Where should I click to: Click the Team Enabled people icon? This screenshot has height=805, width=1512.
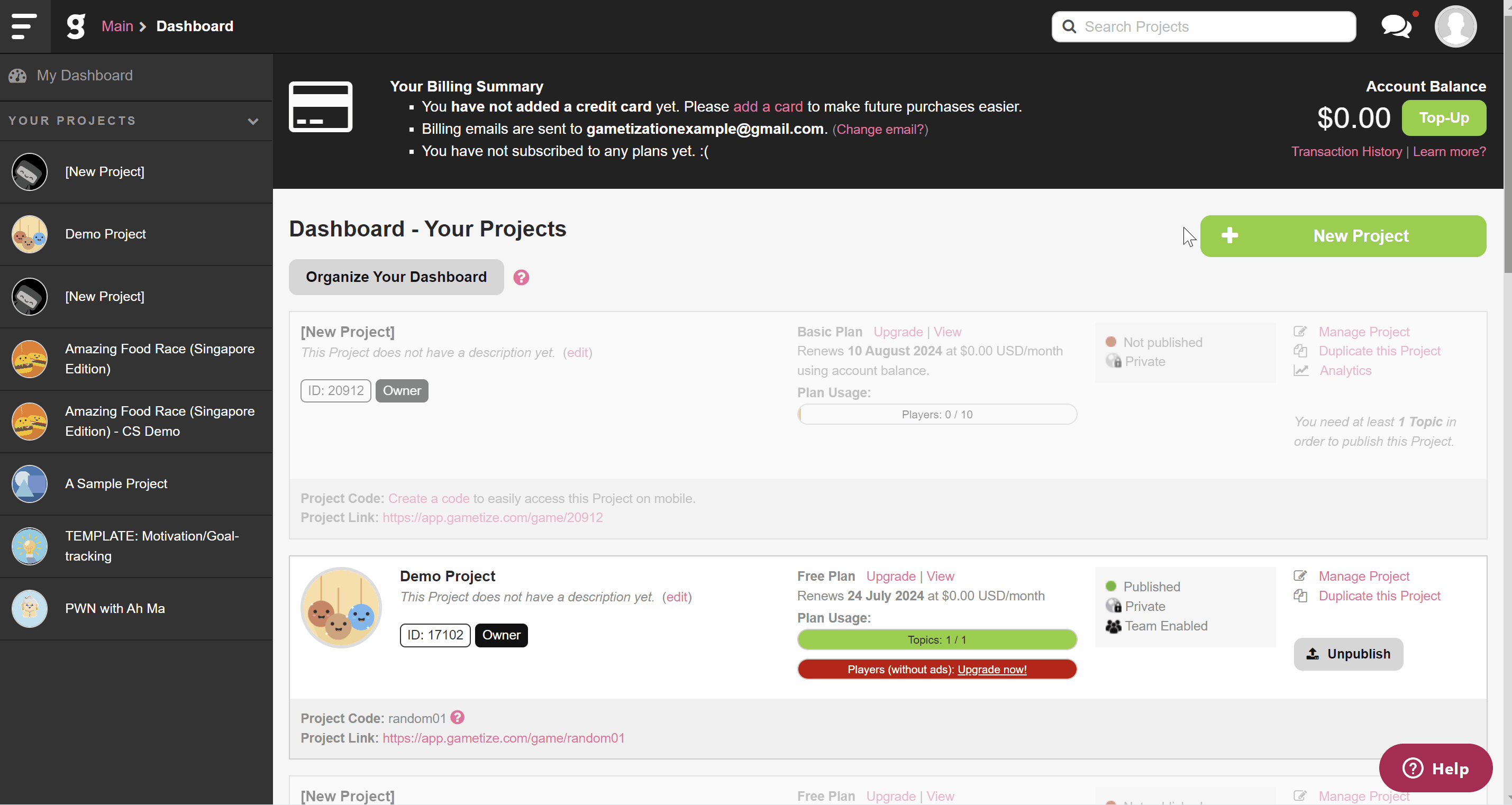[1114, 626]
